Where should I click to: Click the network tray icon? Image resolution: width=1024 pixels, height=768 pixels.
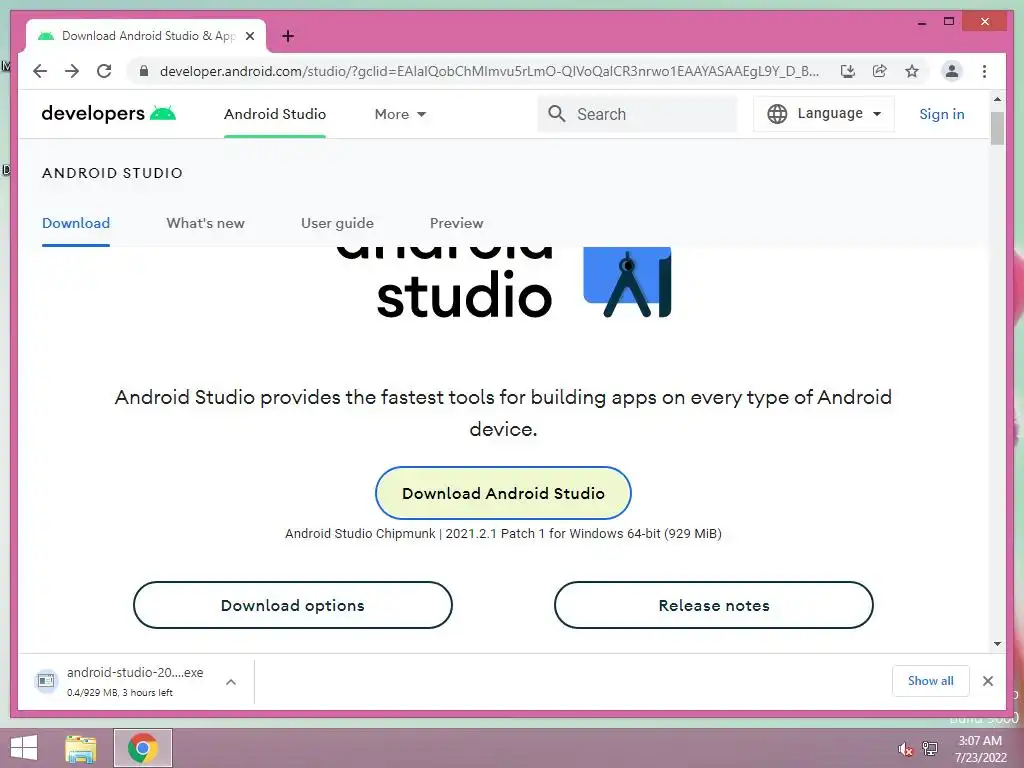pyautogui.click(x=930, y=749)
